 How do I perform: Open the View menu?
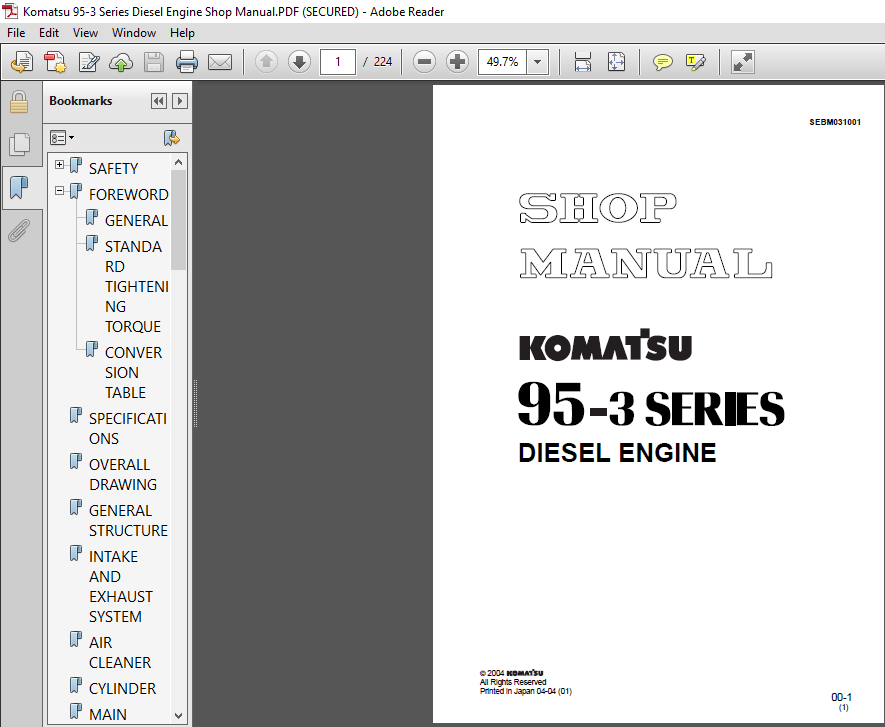(85, 33)
